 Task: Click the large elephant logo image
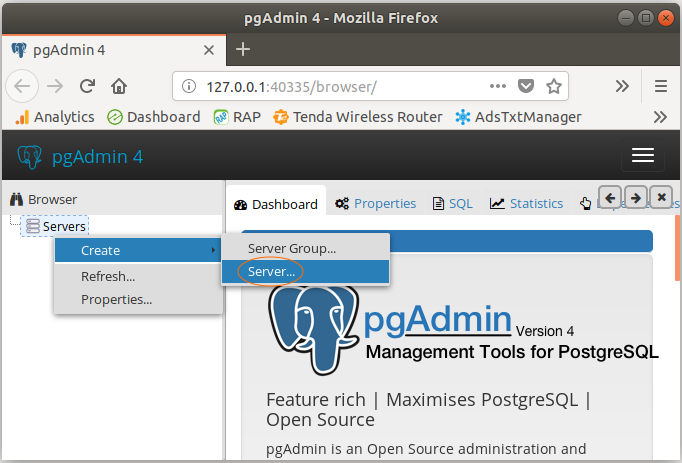pyautogui.click(x=314, y=329)
